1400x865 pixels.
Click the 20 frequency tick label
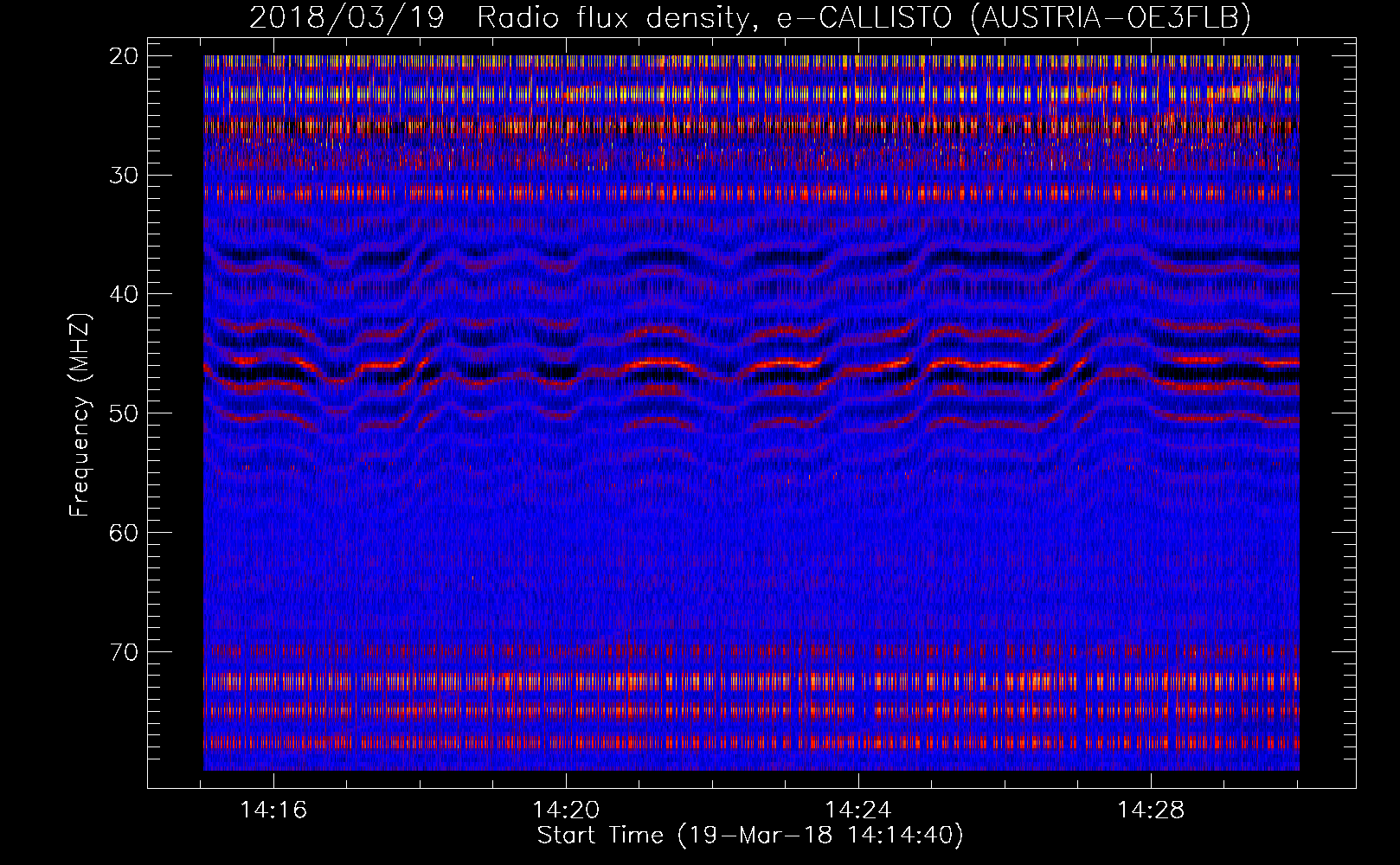tap(124, 56)
